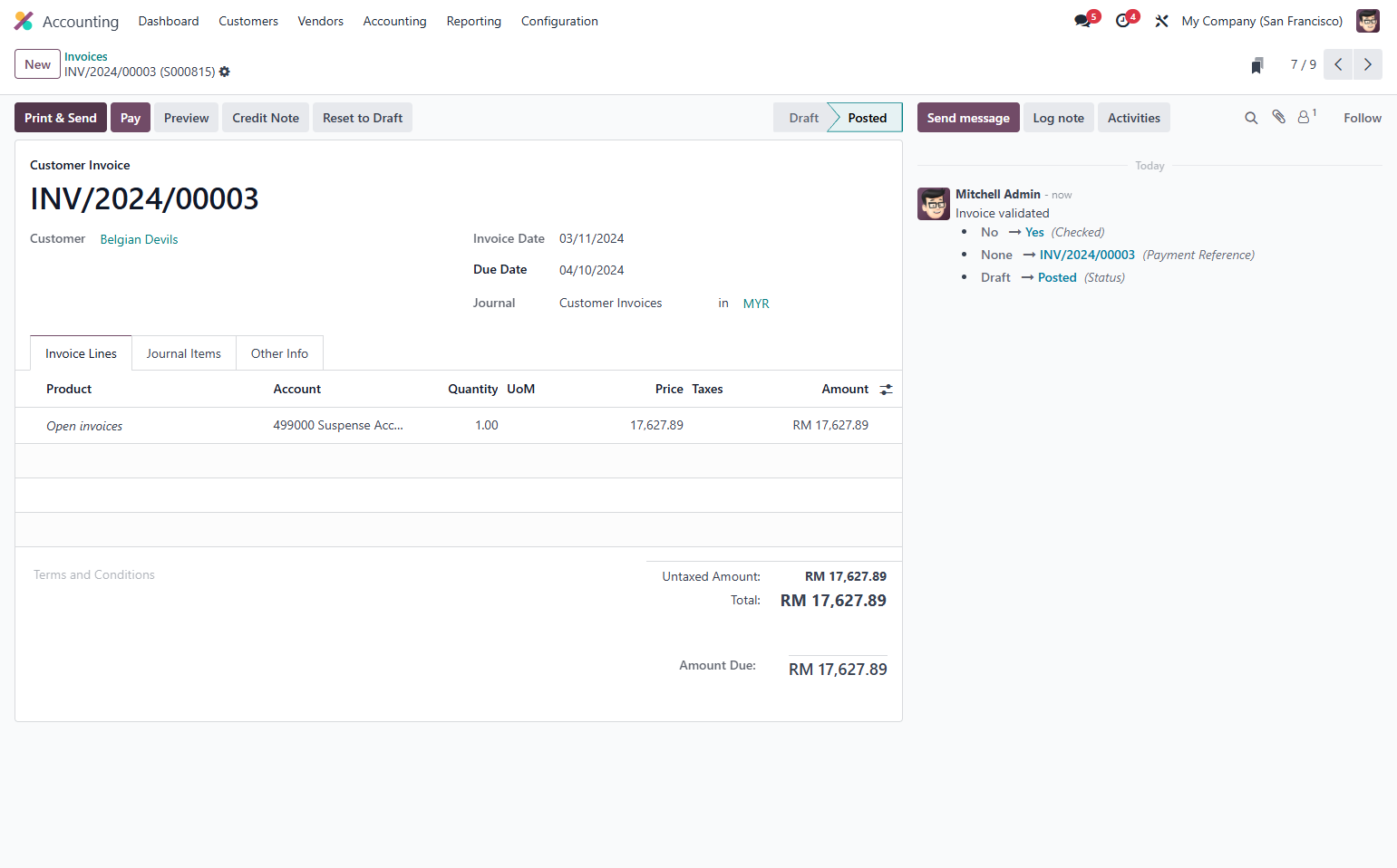
Task: Attach files with the paperclip icon
Action: (1278, 117)
